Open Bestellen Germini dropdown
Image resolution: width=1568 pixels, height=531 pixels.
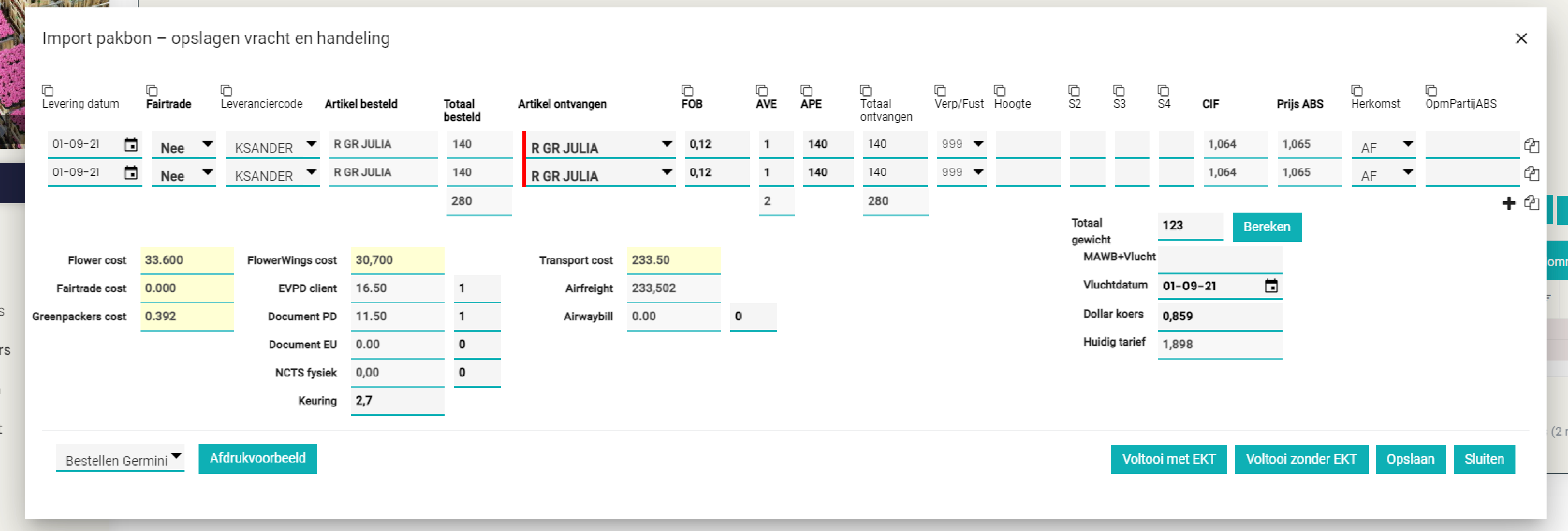tap(120, 458)
